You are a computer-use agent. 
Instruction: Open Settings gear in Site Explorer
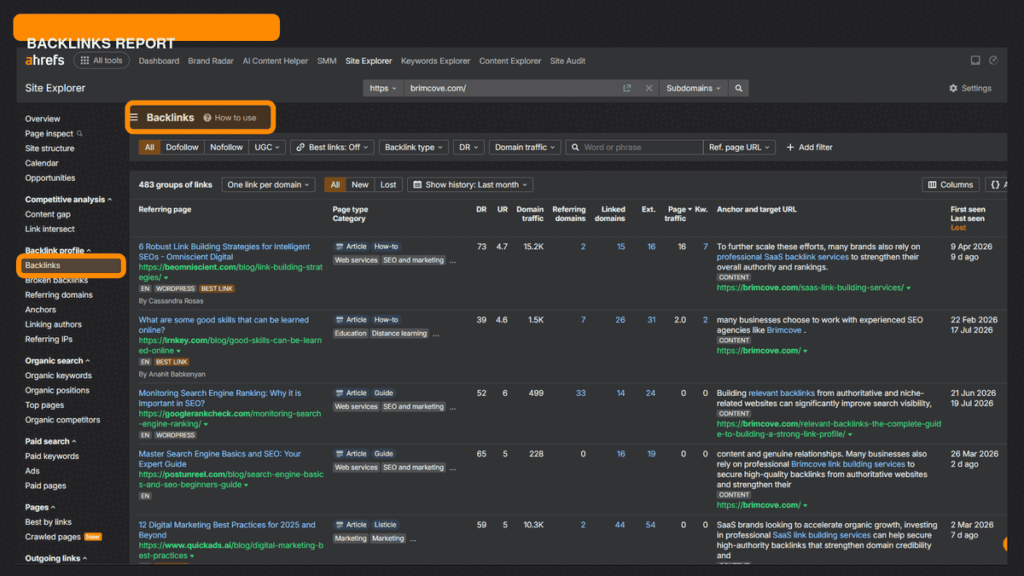[970, 88]
